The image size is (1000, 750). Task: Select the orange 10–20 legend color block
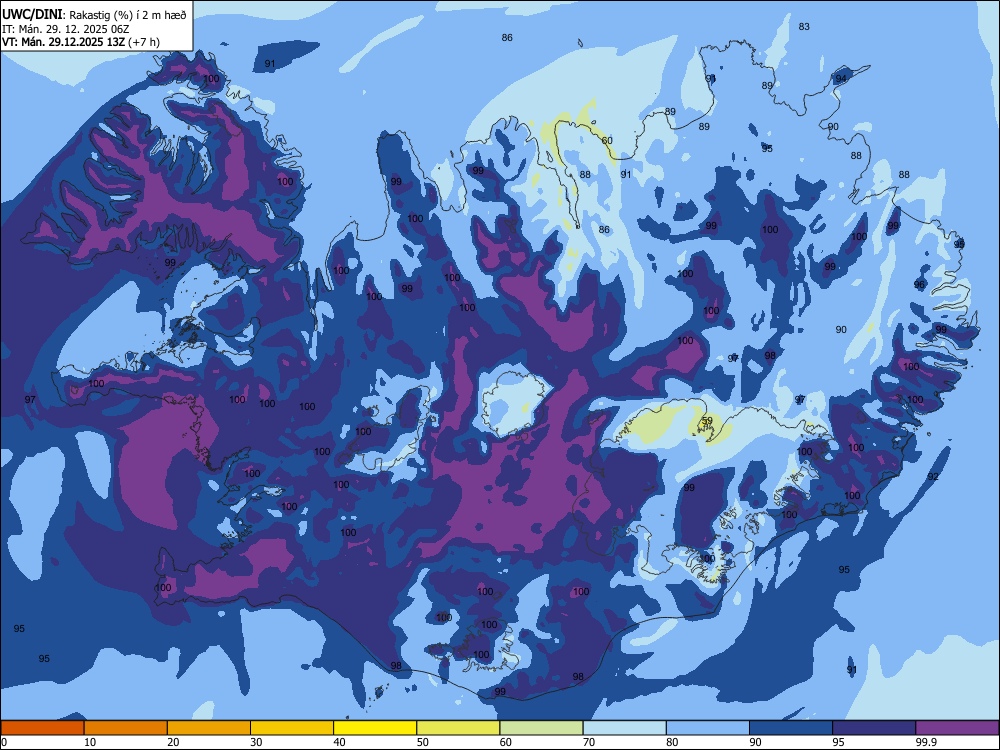(x=126, y=728)
